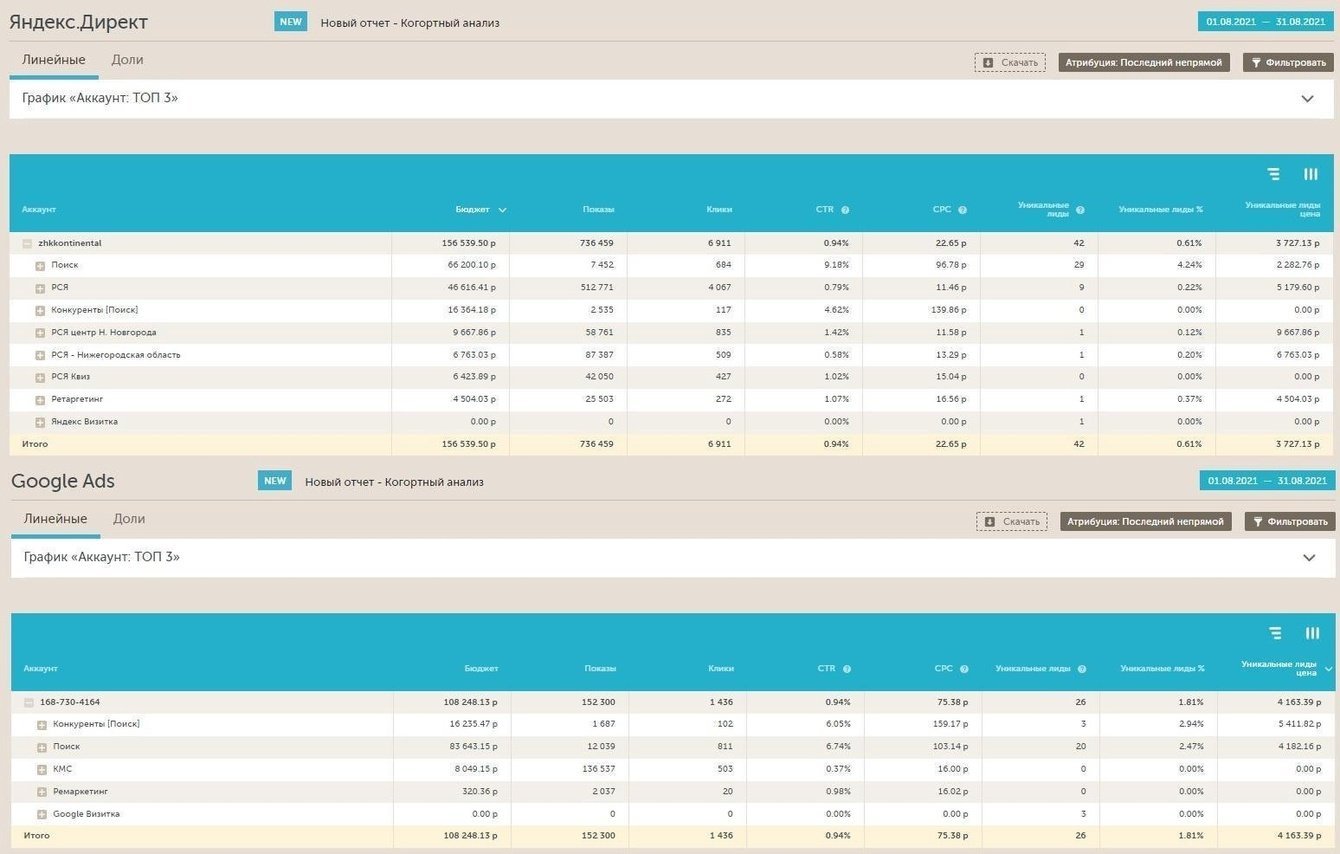Expand the Ремаркетинг row
Screen dimensions: 1340x854
(x=43, y=792)
